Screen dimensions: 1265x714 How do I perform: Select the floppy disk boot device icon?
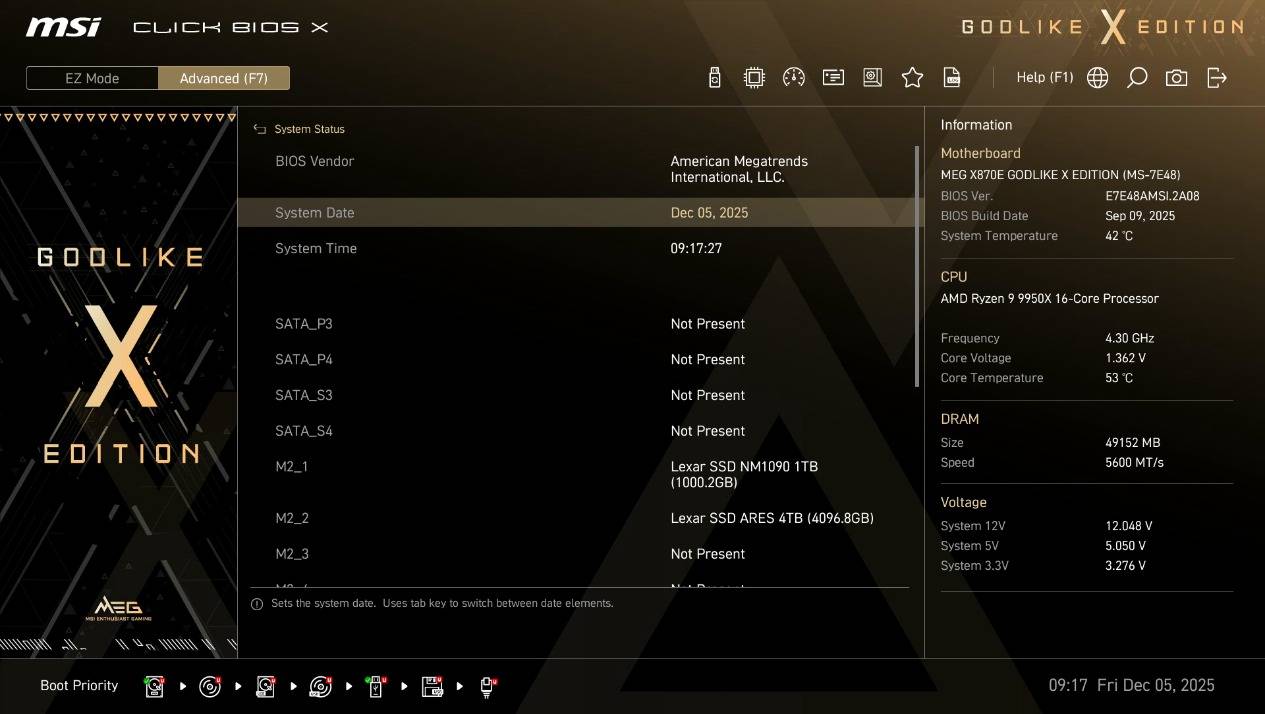[x=432, y=686]
